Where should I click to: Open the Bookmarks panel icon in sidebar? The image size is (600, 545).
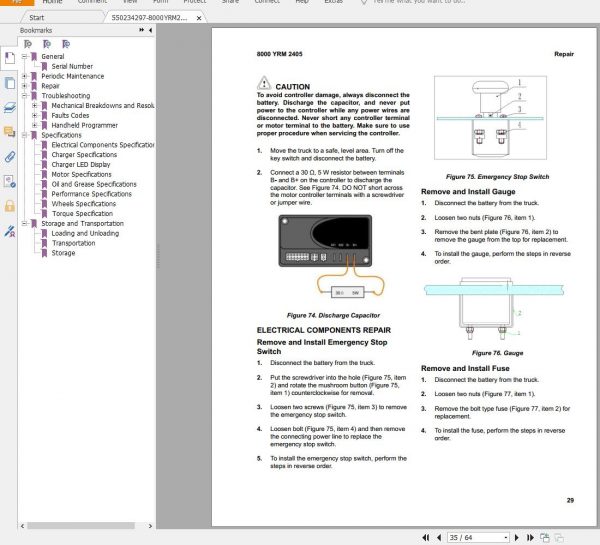[x=9, y=59]
